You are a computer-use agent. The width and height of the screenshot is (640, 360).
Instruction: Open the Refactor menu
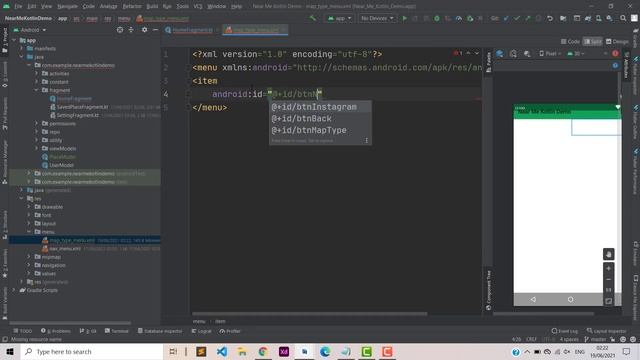coord(132,7)
